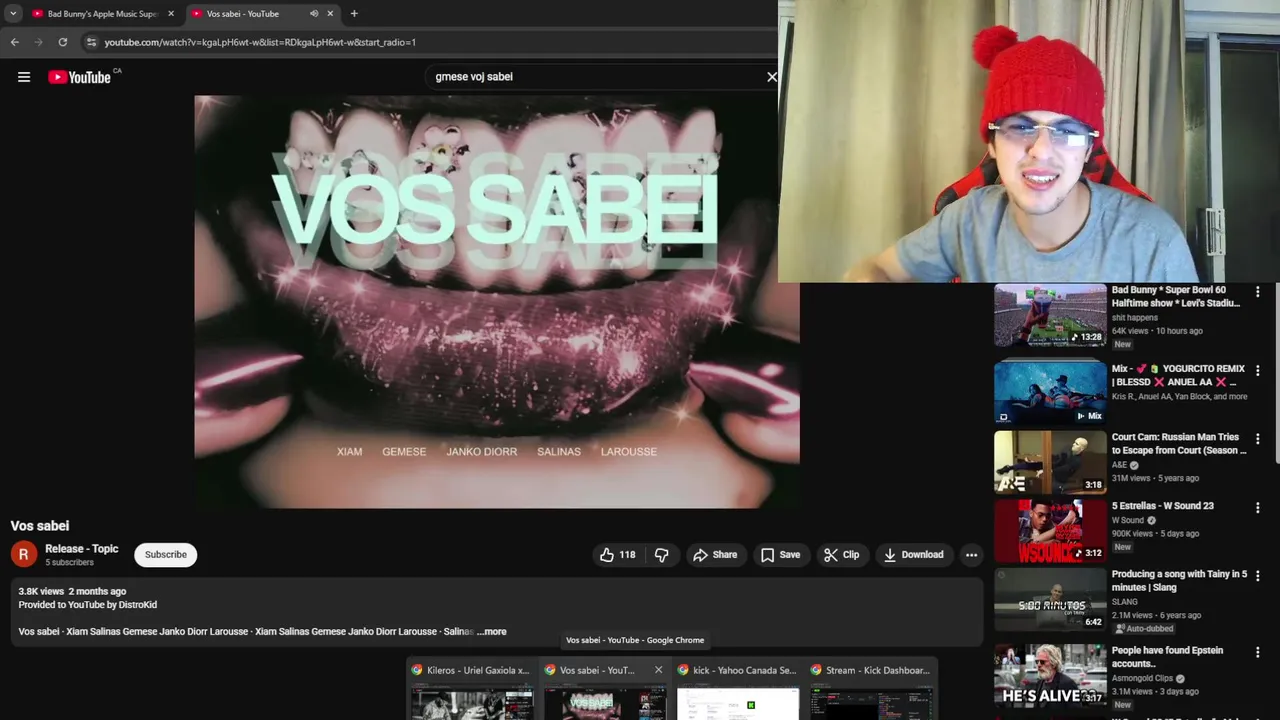Open options for Epstein accounts video
This screenshot has height=720, width=1280.
1258,653
